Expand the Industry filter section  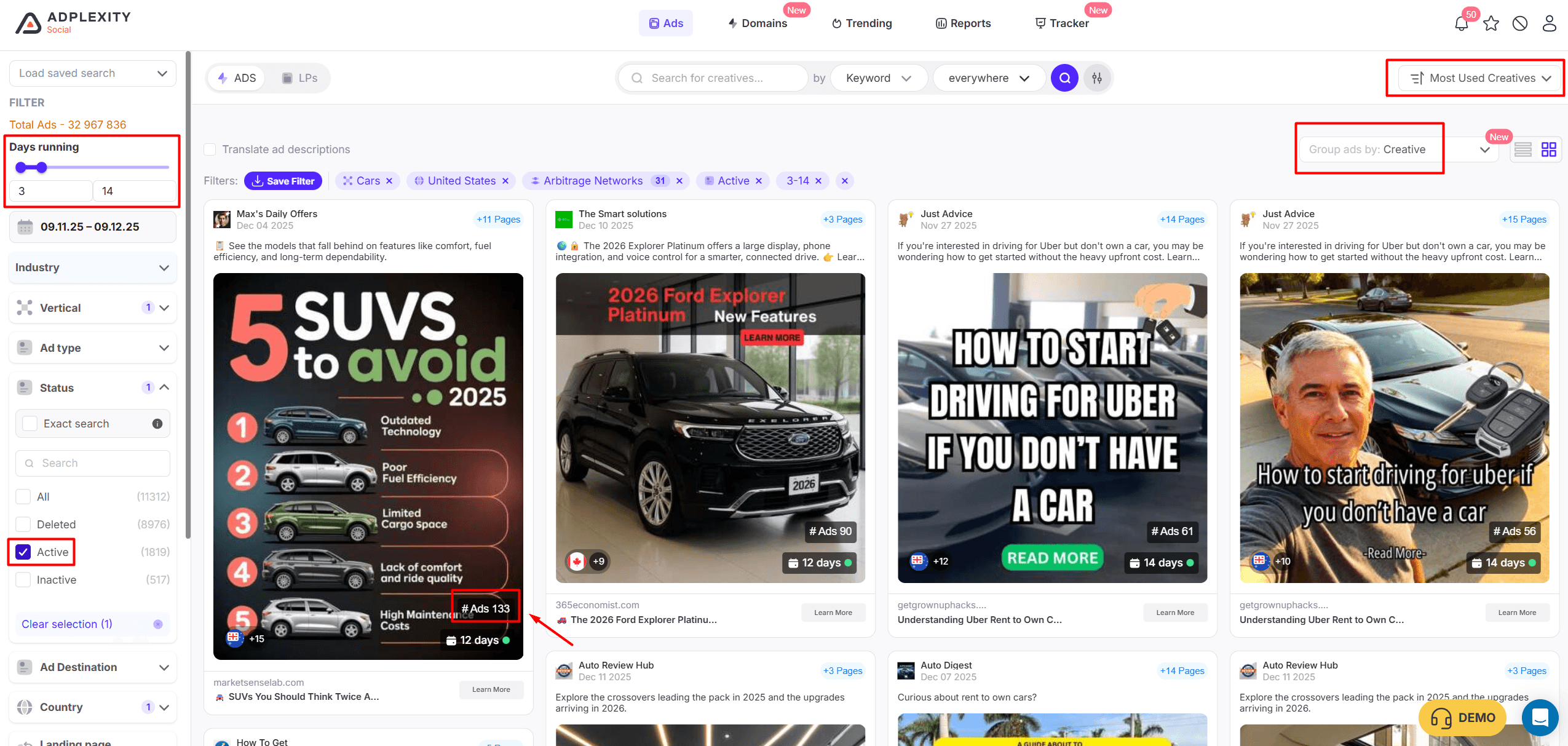click(92, 268)
